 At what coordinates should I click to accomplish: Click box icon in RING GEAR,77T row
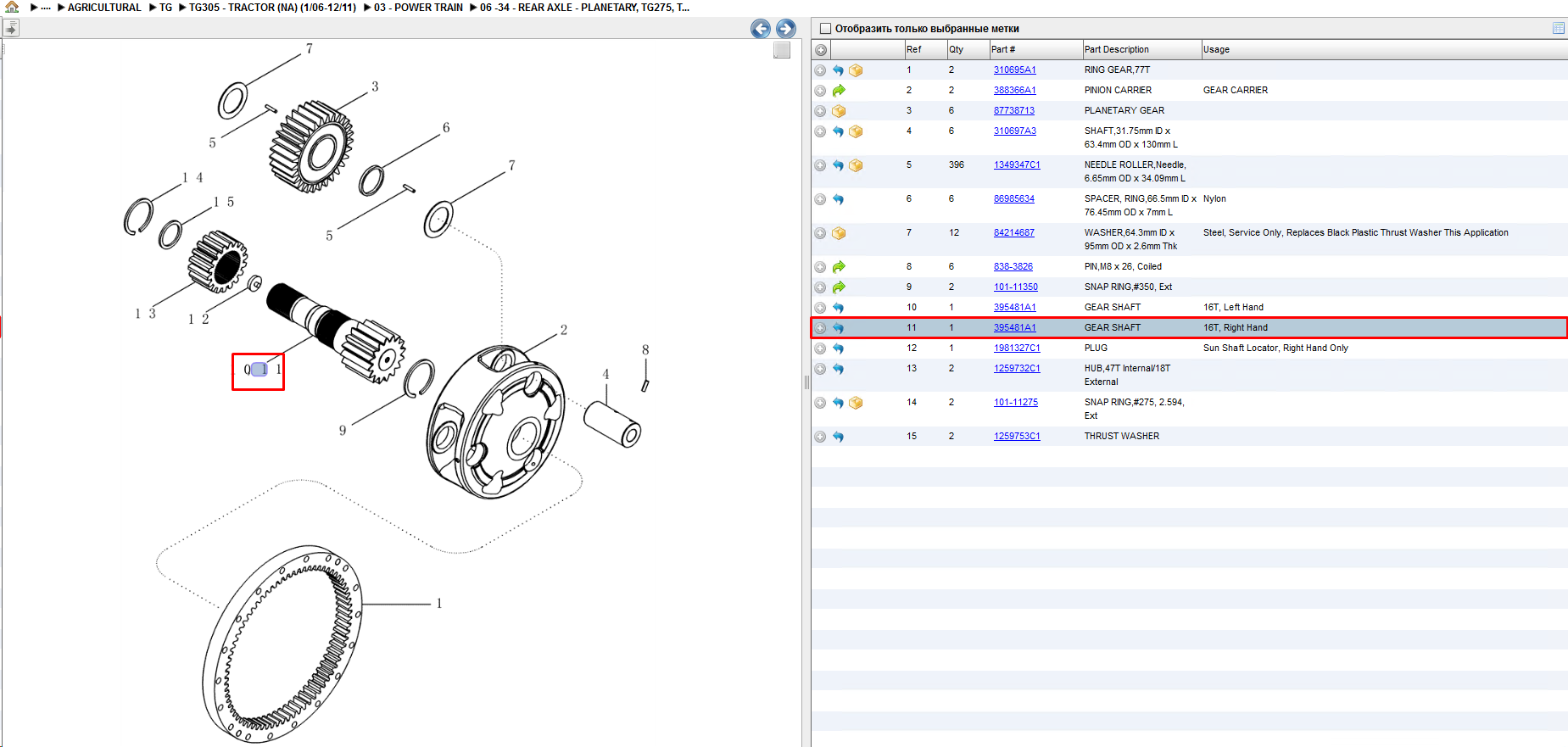pos(856,70)
